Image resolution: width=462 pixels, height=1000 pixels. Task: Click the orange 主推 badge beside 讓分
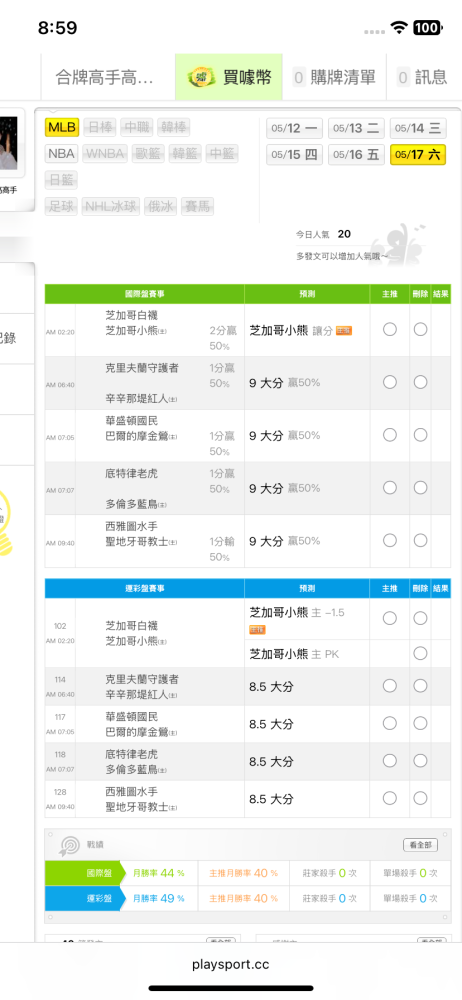pyautogui.click(x=344, y=330)
